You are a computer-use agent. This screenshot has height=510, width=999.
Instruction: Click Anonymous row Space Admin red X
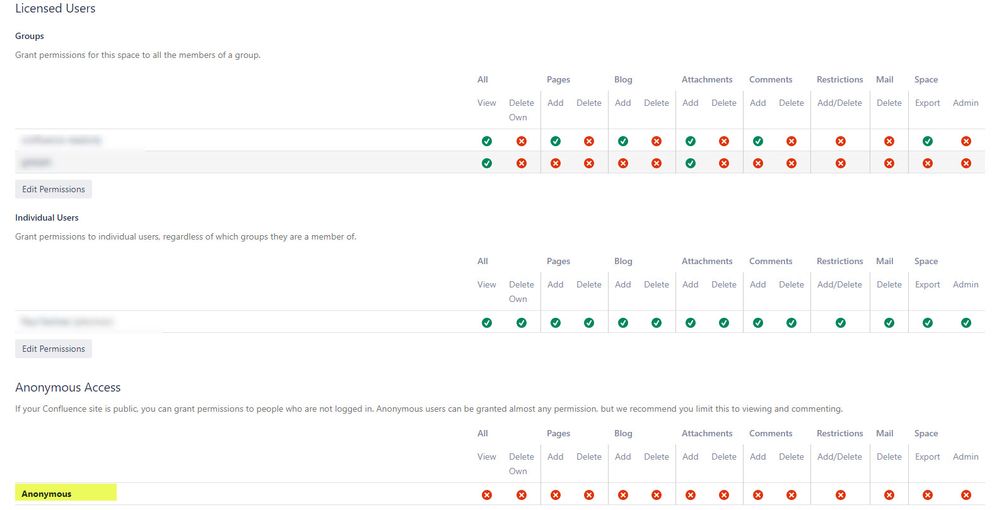coord(966,495)
